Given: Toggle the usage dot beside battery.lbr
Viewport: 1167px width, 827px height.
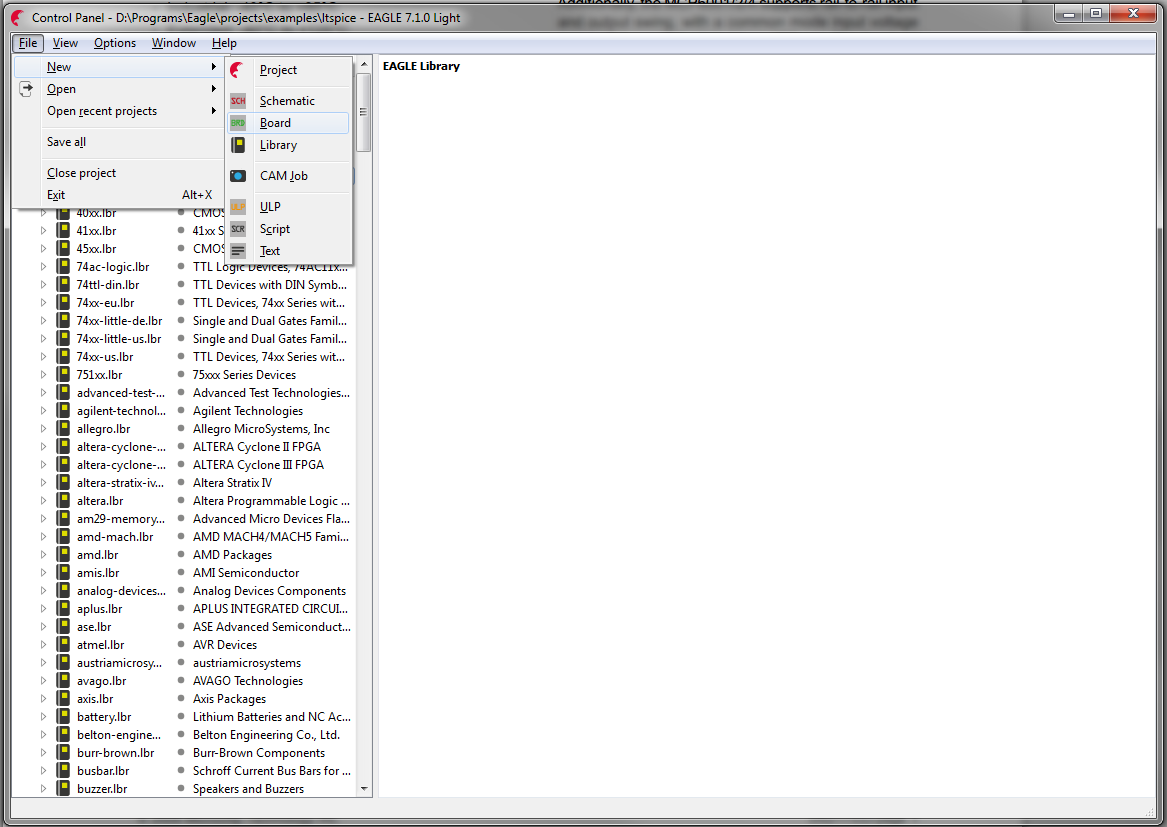Looking at the screenshot, I should pyautogui.click(x=182, y=716).
